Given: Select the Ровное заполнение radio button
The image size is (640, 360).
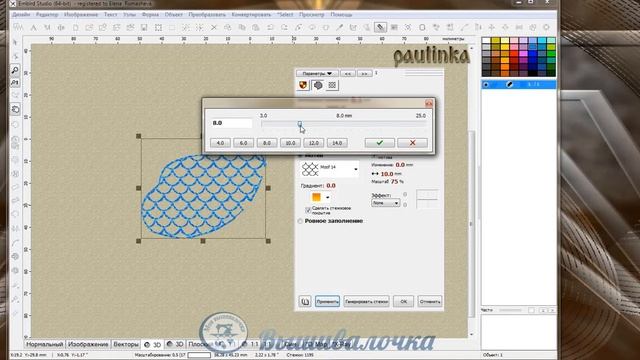Looking at the screenshot, I should [300, 221].
